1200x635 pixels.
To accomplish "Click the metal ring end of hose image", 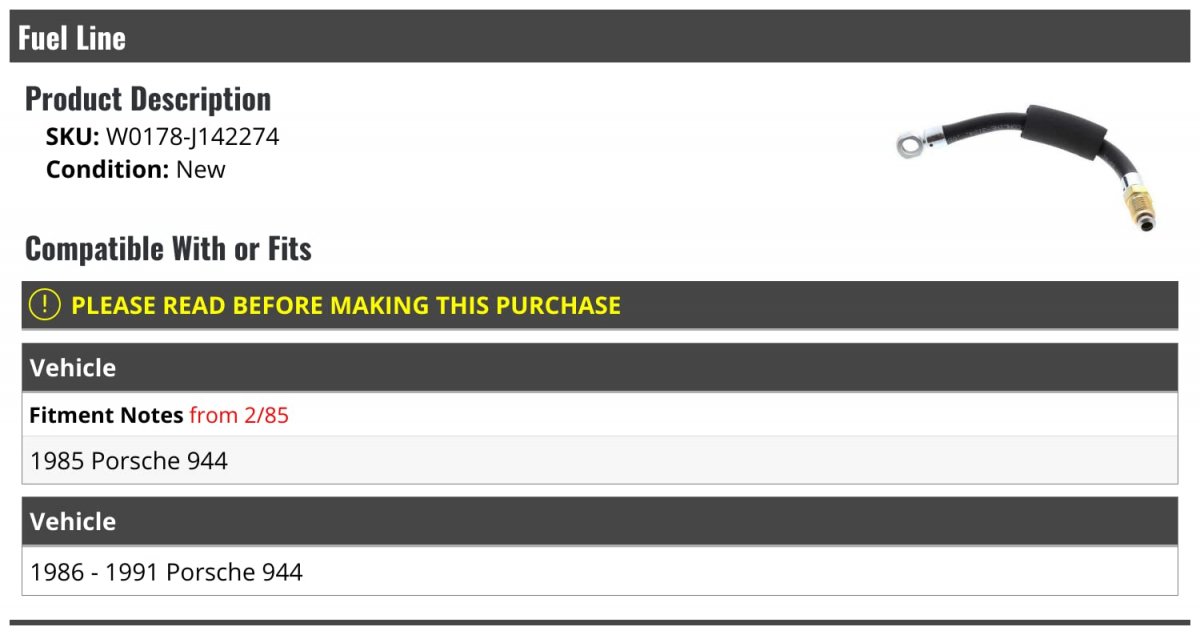I will 911,146.
